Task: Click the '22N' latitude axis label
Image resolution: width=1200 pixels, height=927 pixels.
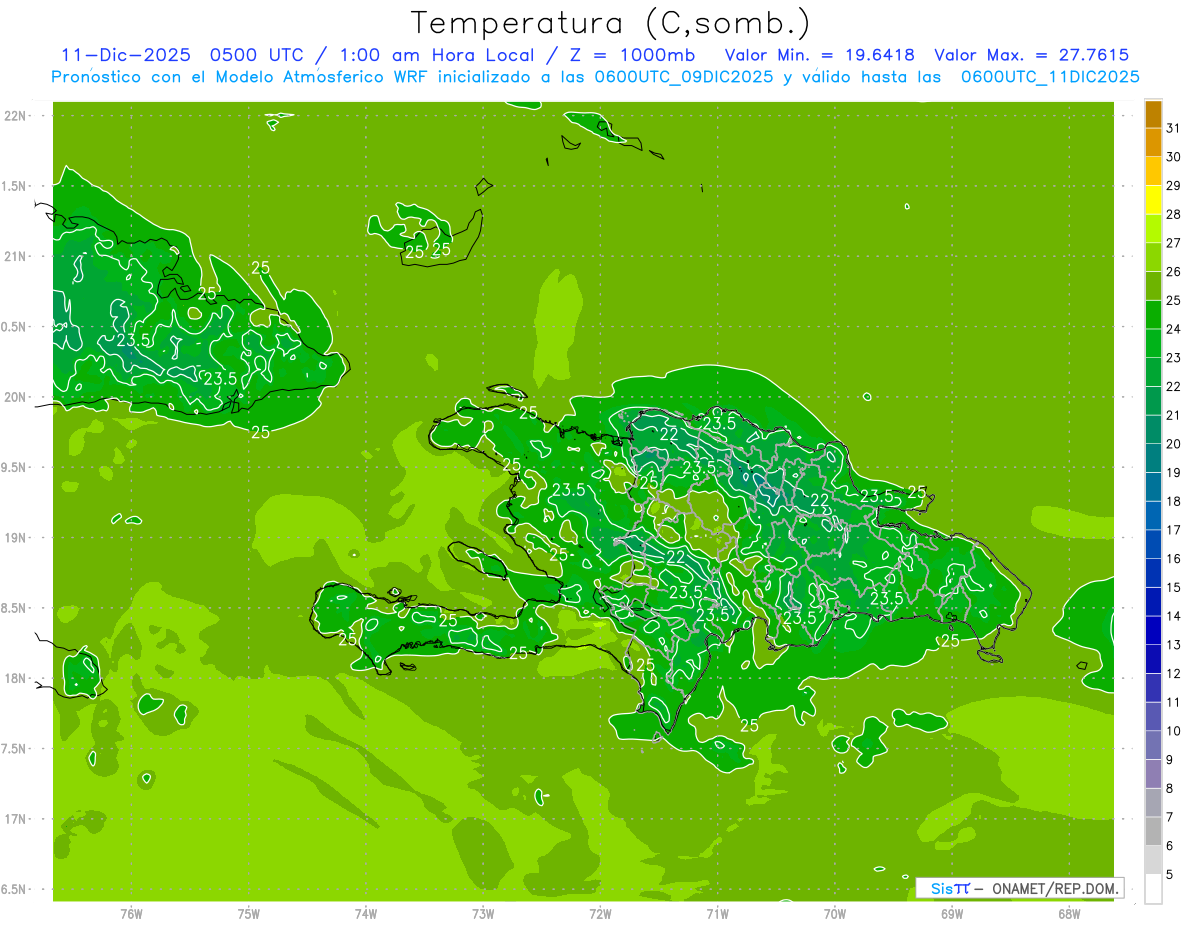Action: 17,115
